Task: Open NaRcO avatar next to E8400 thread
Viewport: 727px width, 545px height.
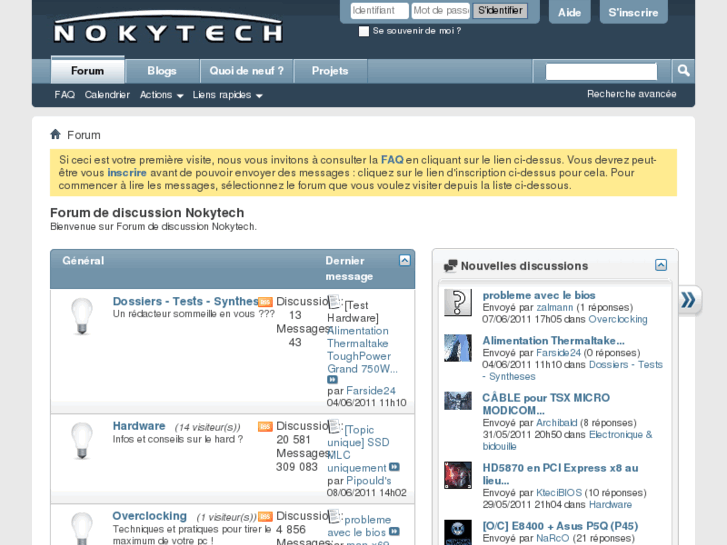Action: coord(458,532)
